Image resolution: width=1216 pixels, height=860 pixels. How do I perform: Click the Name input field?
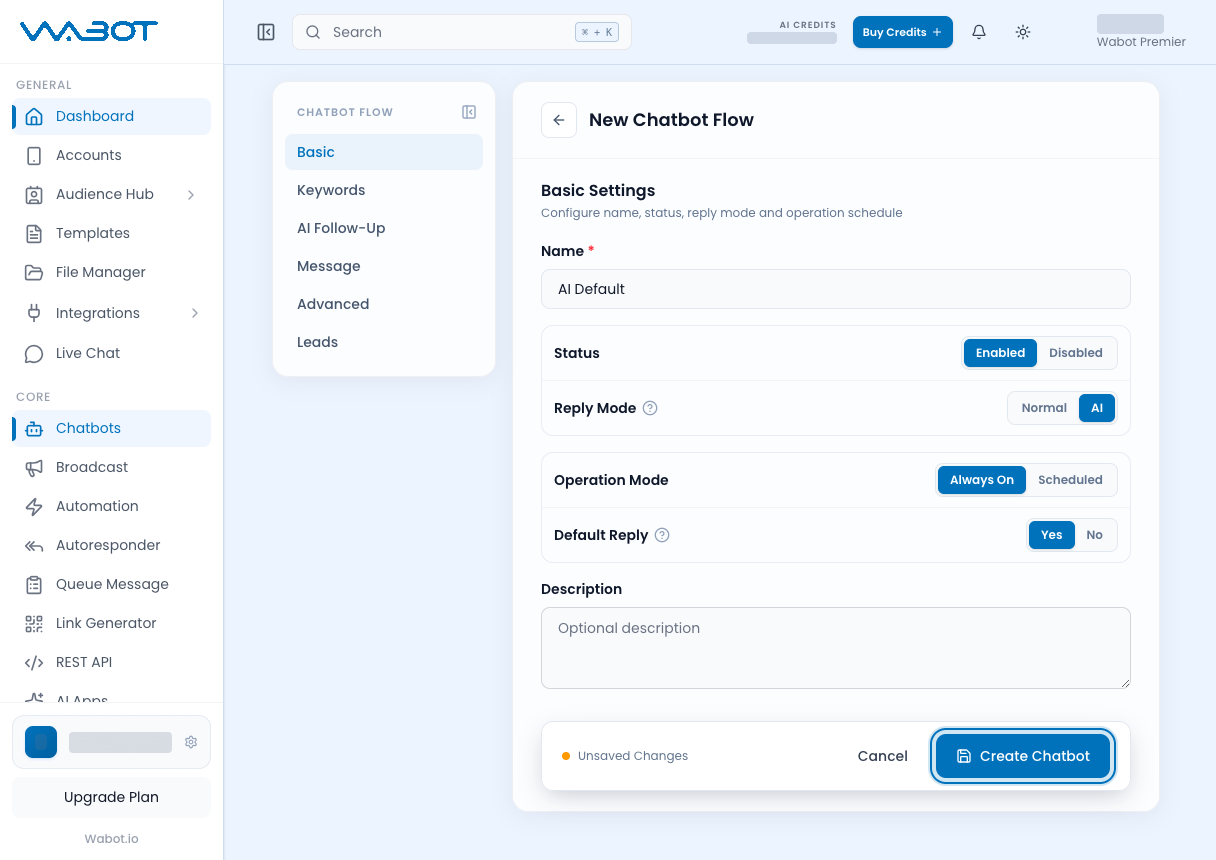pos(836,289)
